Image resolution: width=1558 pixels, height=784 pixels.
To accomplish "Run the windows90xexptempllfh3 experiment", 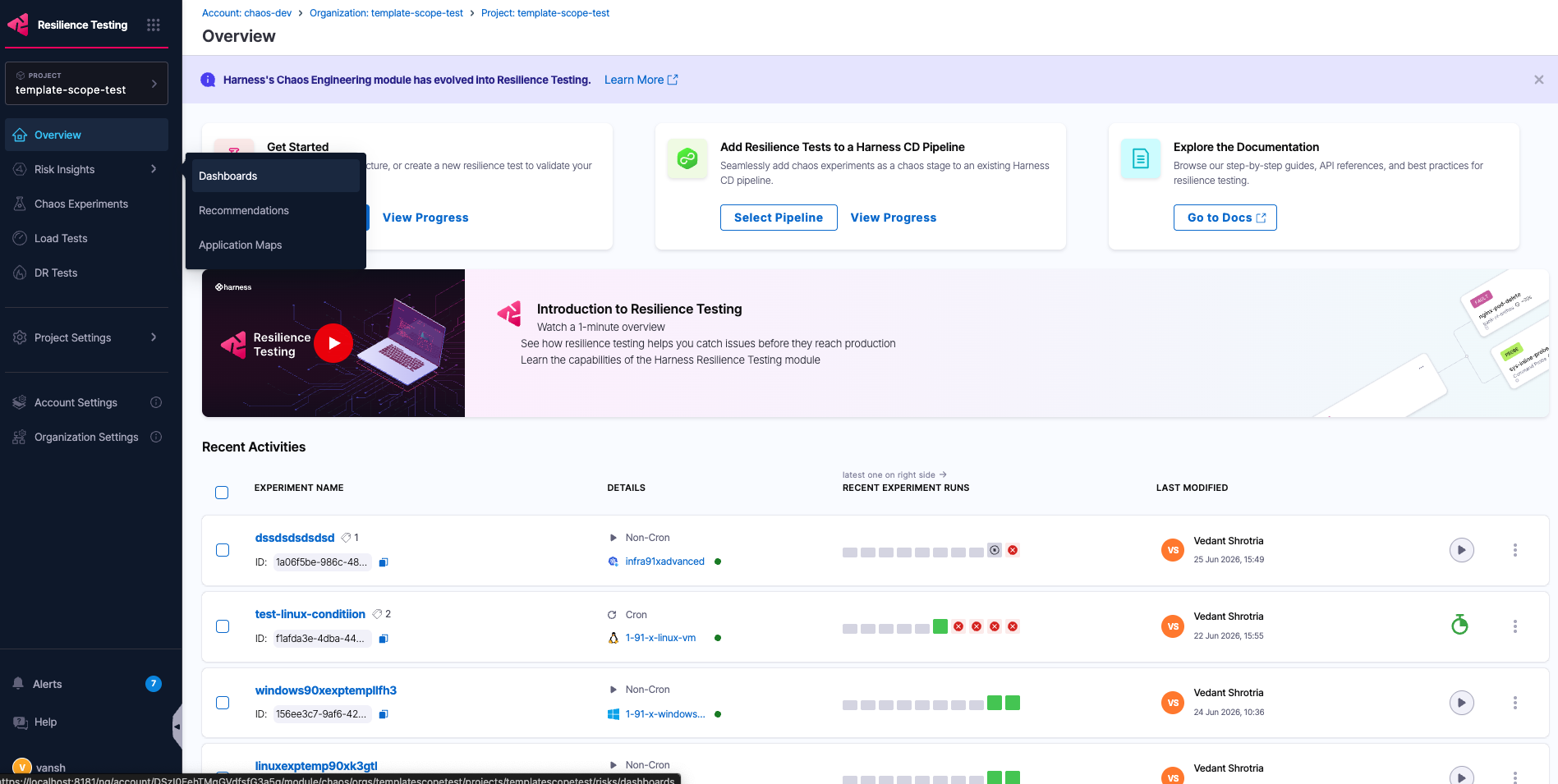I will tap(1461, 703).
